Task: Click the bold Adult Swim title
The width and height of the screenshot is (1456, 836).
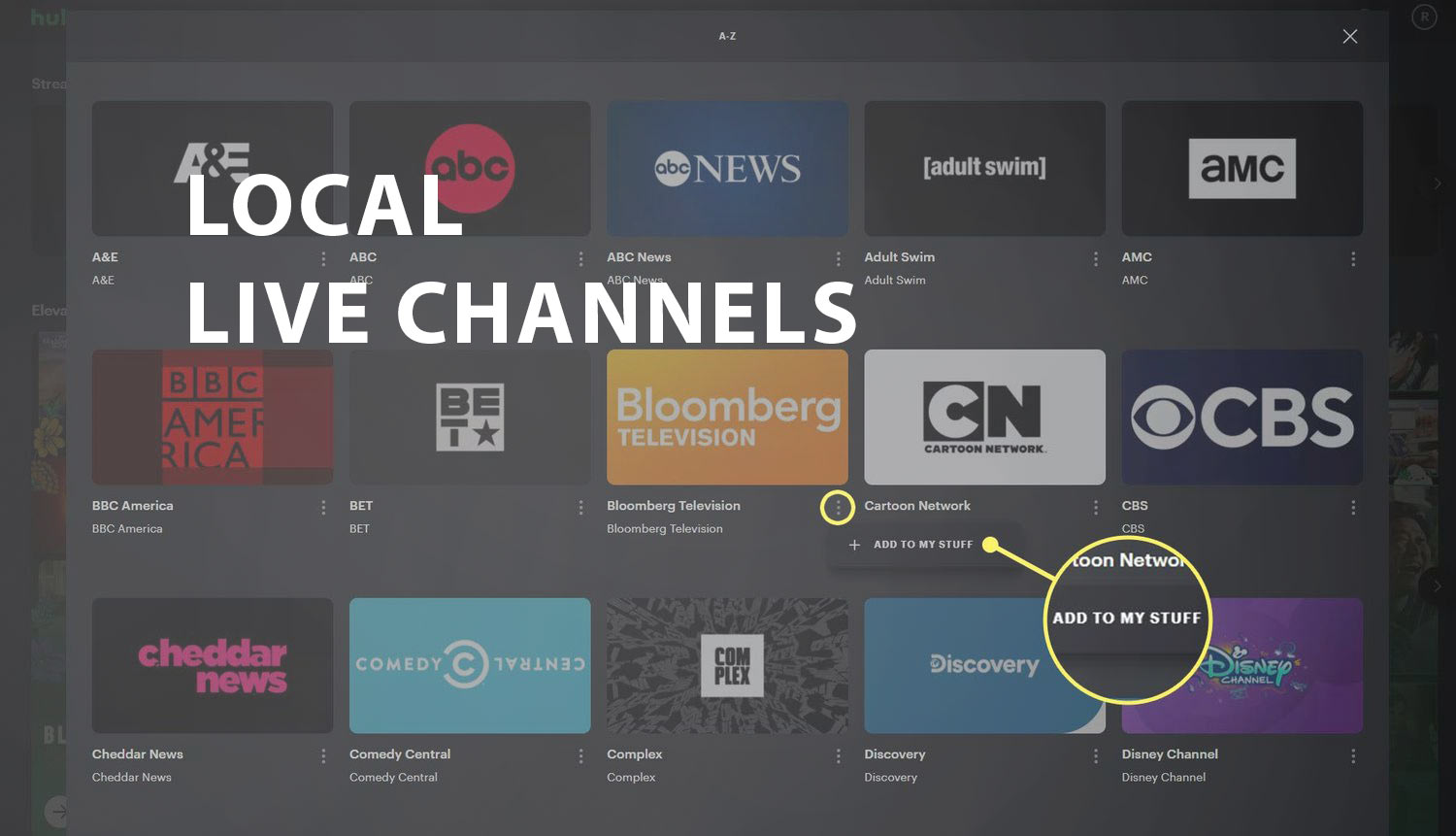Action: (x=900, y=257)
